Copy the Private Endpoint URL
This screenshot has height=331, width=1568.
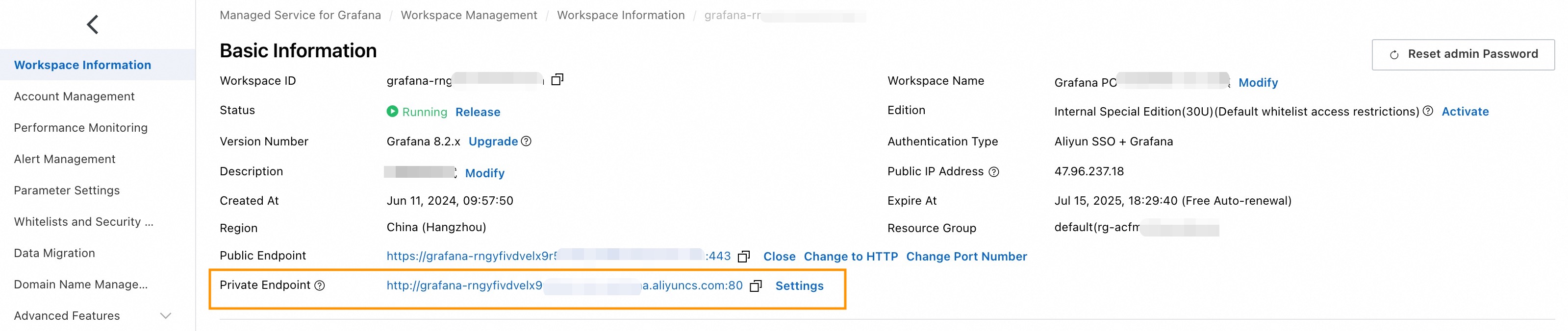tap(756, 286)
